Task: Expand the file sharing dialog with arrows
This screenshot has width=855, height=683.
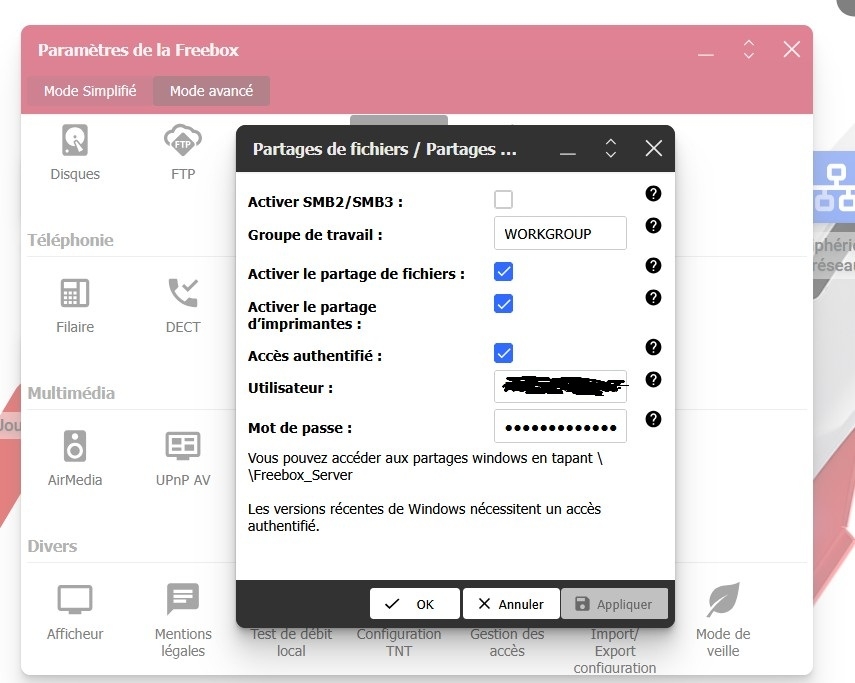Action: point(611,149)
